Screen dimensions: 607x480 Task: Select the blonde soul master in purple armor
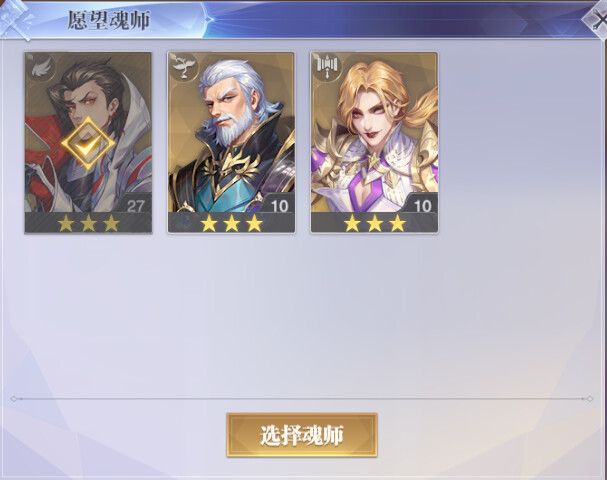pyautogui.click(x=374, y=142)
